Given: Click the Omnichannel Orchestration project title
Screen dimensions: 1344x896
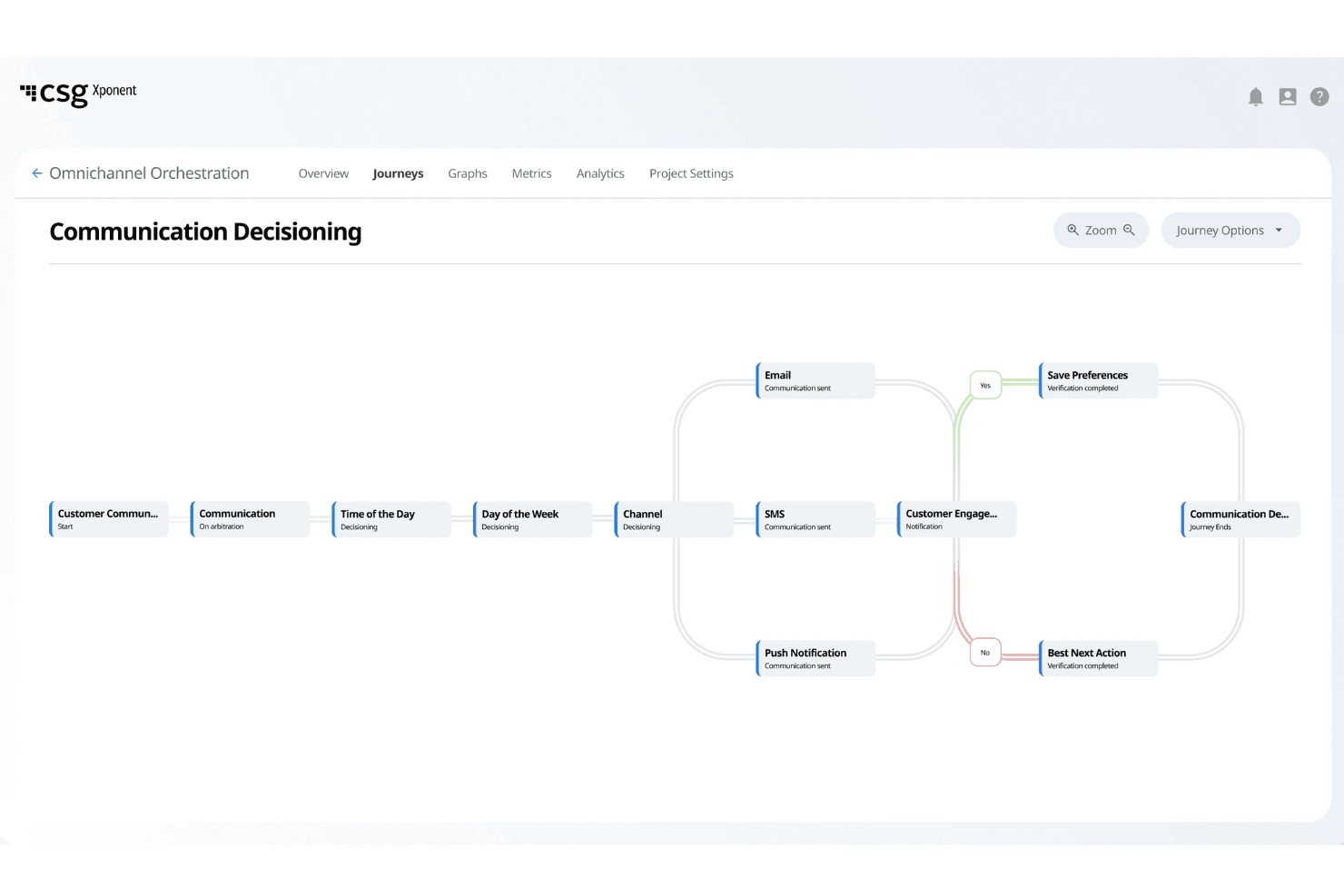Looking at the screenshot, I should click(149, 173).
